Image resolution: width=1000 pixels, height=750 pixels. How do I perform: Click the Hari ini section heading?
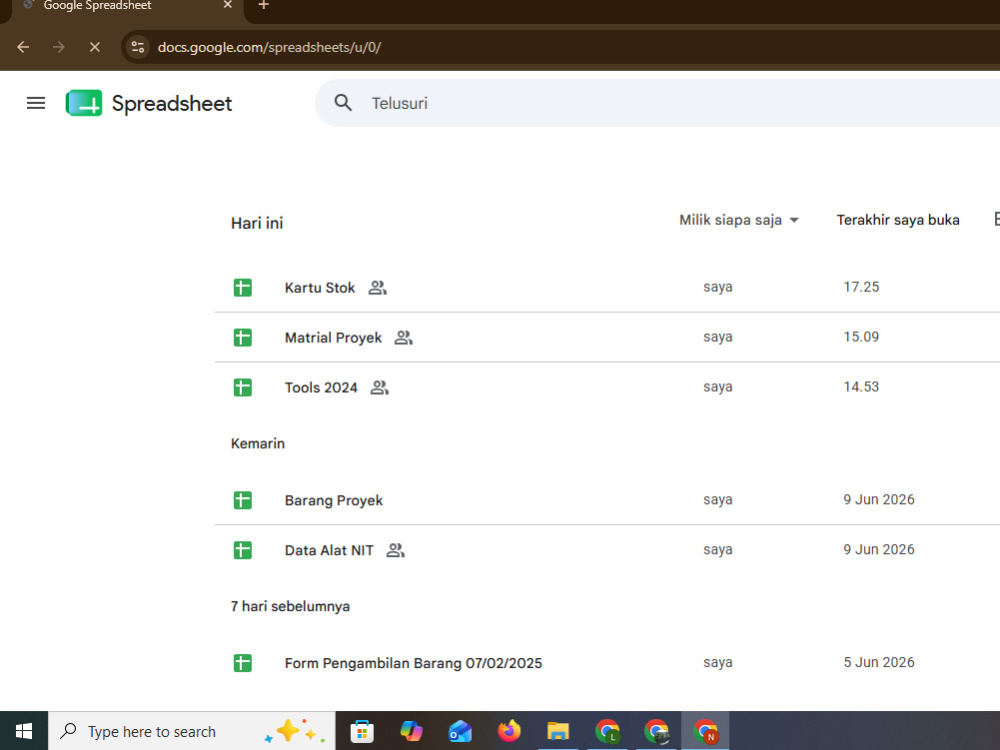[x=257, y=223]
